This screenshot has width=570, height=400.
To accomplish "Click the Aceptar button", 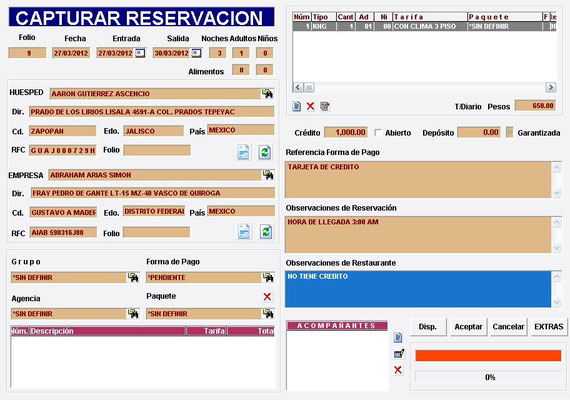I will (468, 327).
